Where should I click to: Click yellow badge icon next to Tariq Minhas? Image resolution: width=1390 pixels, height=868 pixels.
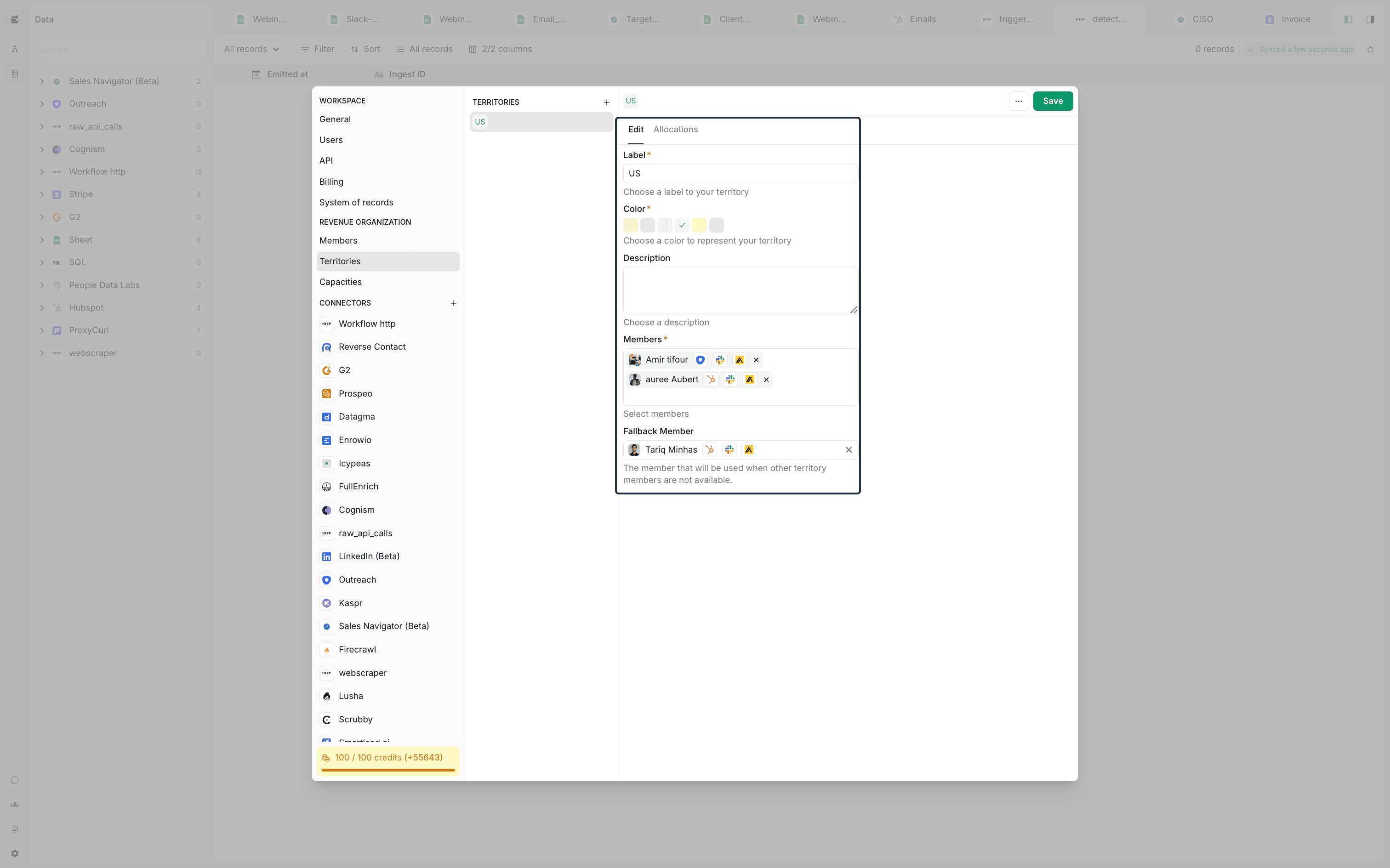(749, 449)
